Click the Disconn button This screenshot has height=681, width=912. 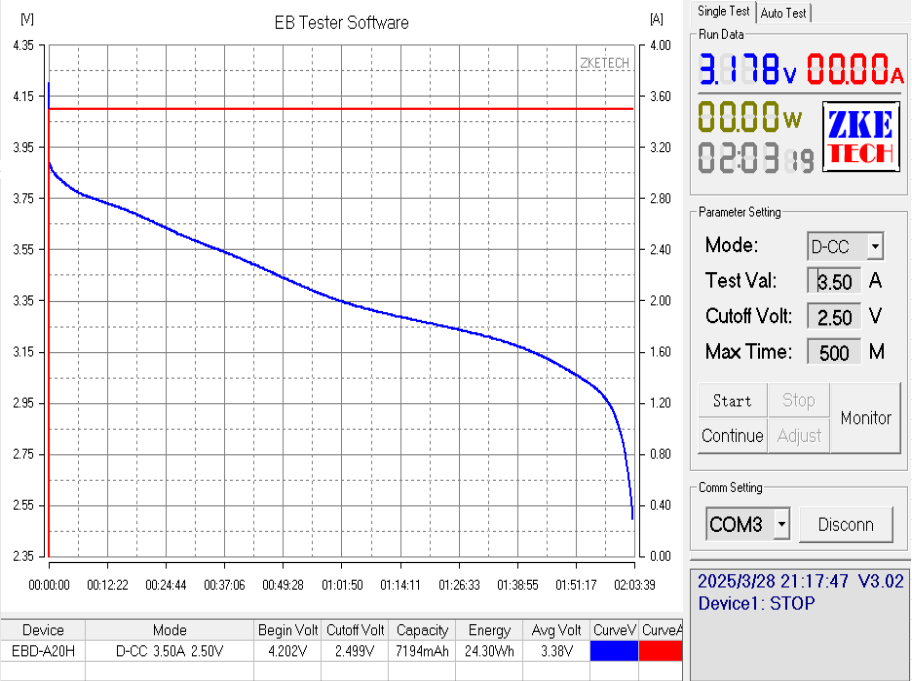click(845, 524)
